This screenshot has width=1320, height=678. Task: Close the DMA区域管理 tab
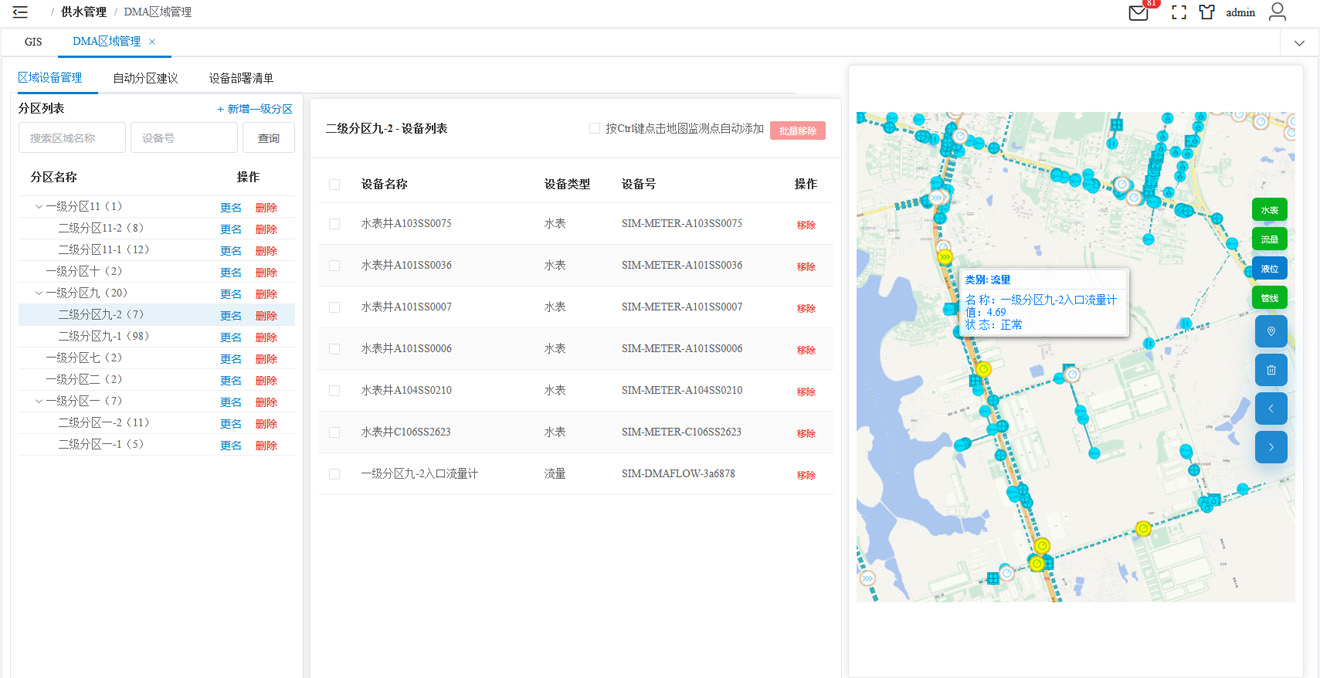coord(152,42)
